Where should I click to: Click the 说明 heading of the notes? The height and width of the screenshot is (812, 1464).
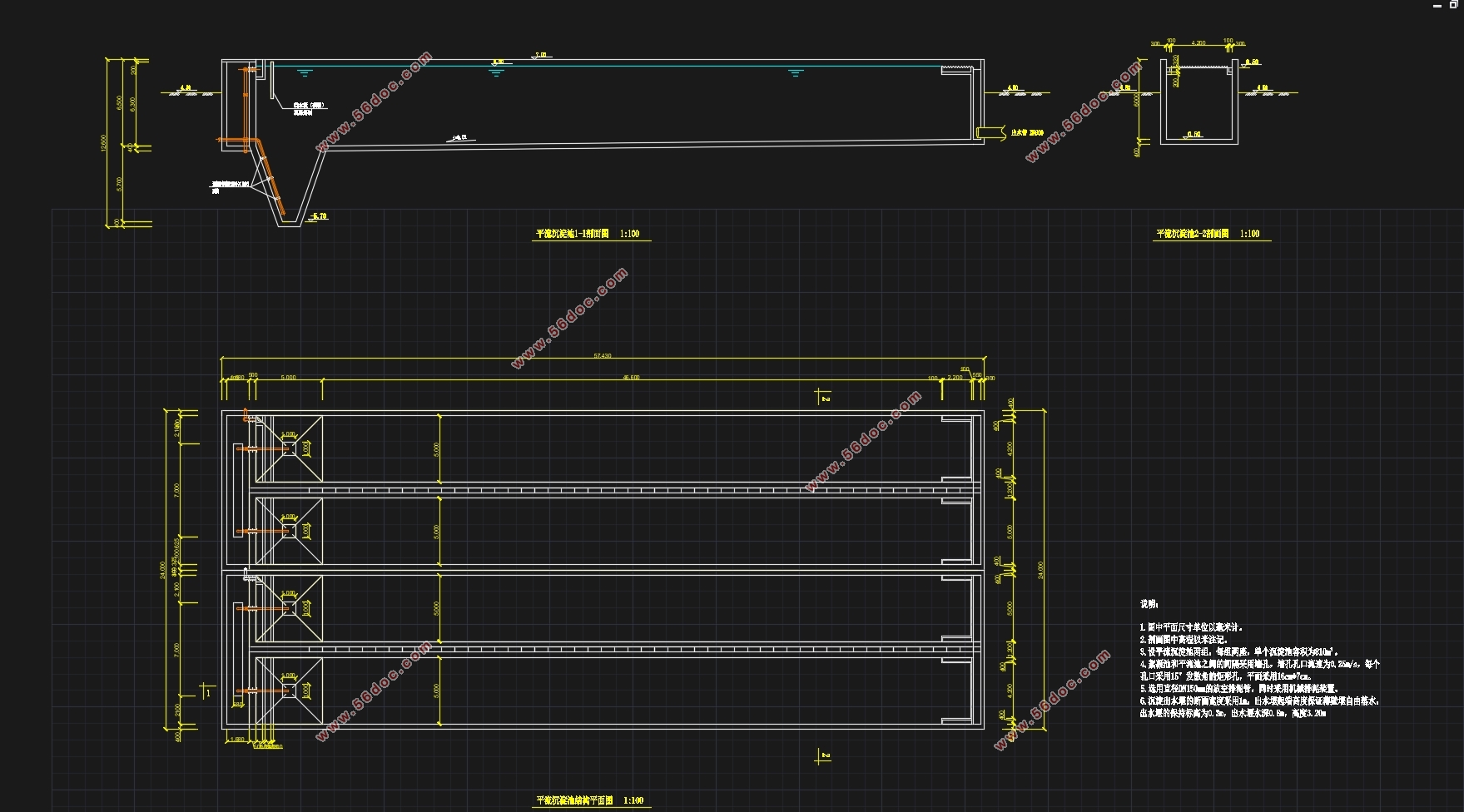(x=1149, y=604)
